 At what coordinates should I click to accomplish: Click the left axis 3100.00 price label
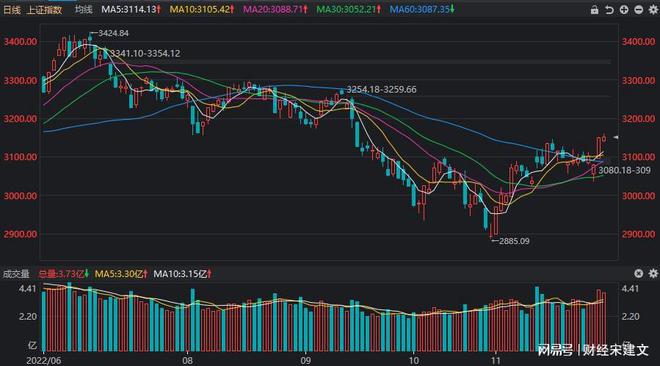pyautogui.click(x=20, y=157)
